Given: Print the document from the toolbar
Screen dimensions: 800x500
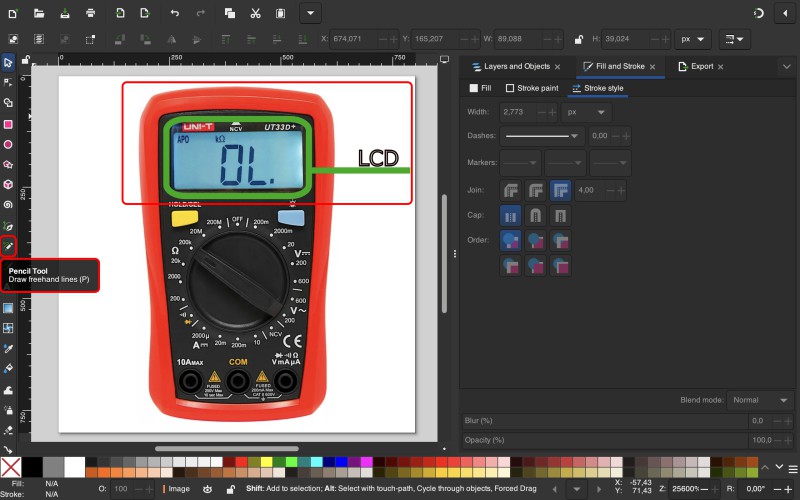Looking at the screenshot, I should coord(90,13).
